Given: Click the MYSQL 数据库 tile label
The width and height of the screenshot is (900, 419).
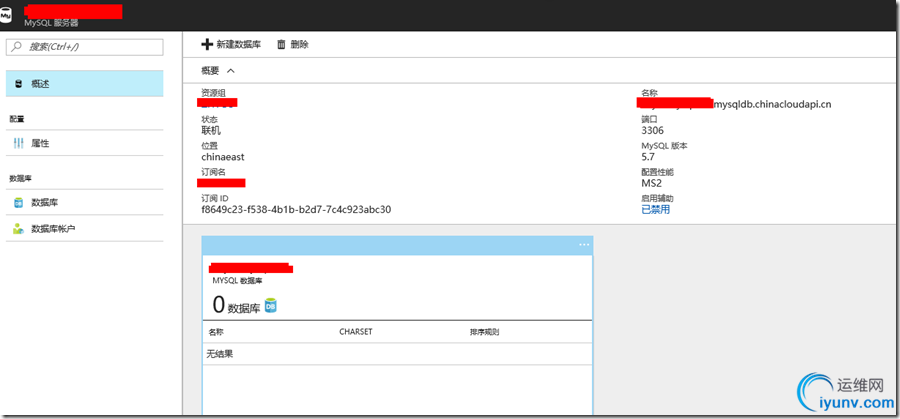Looking at the screenshot, I should pos(238,281).
